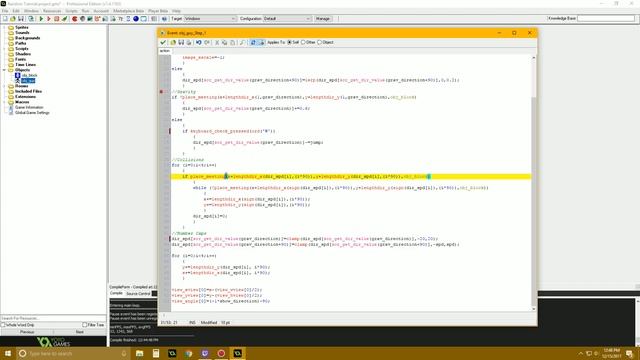Select obj_block in the Objects folder
The height and width of the screenshot is (360, 640).
coord(29,76)
